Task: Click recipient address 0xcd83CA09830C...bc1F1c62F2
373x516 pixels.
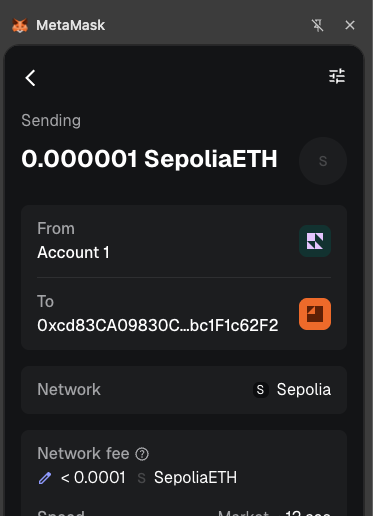Action: [158, 325]
